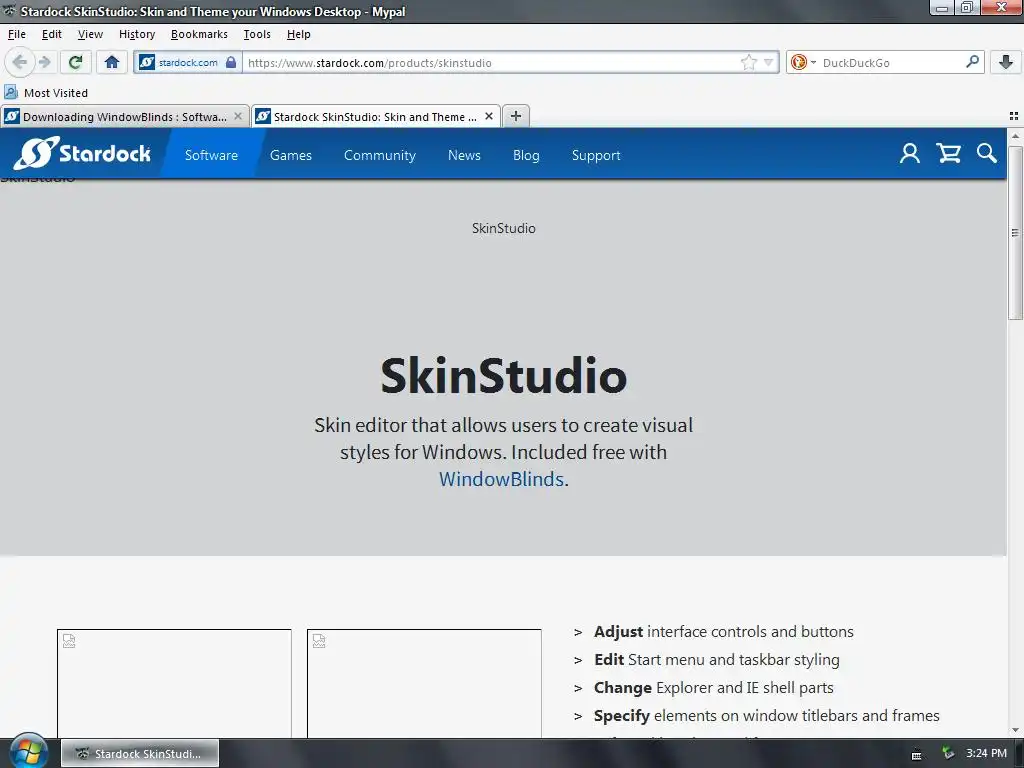Open the DuckDuckGo search engine selector
Viewport: 1024px width, 768px height.
[803, 63]
